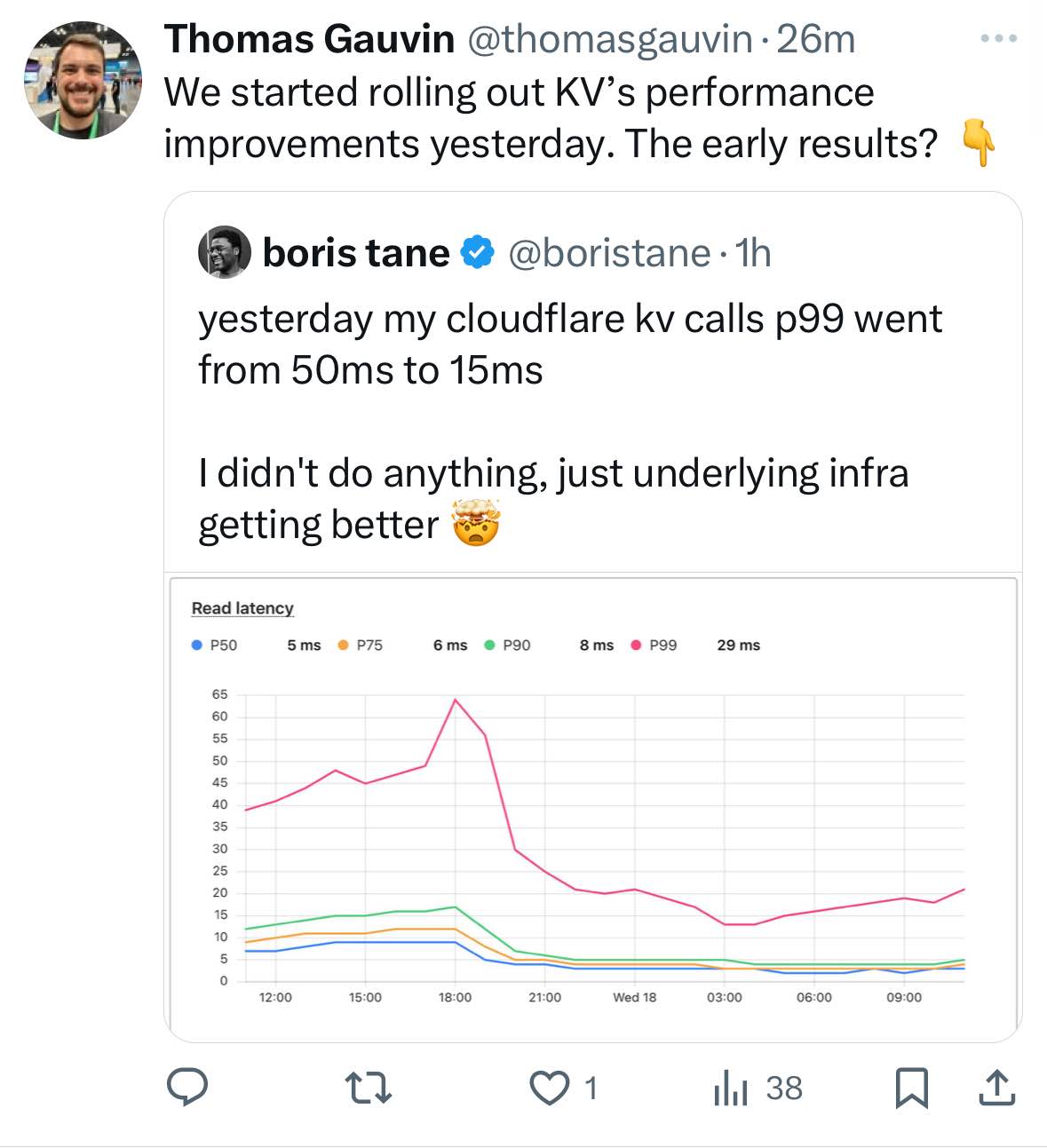Toggle the P90 green legend dot
Viewport: 1047px width, 1148px height.
(x=490, y=645)
